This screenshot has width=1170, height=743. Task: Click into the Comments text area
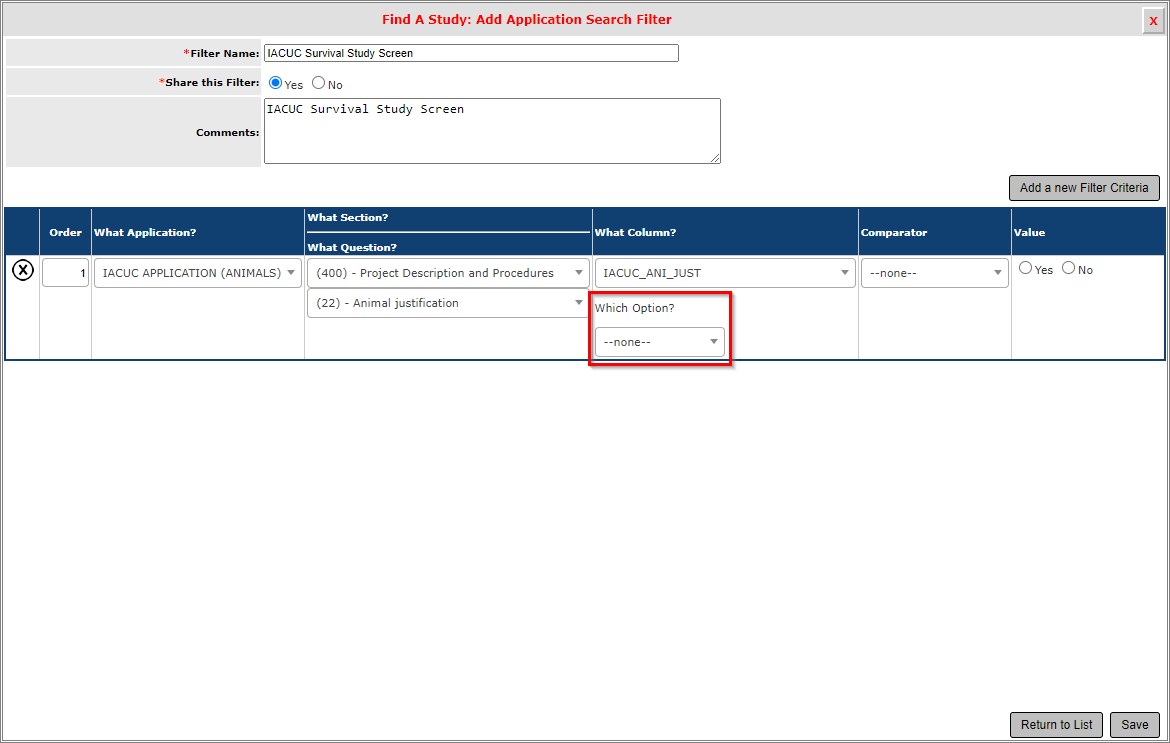(492, 131)
